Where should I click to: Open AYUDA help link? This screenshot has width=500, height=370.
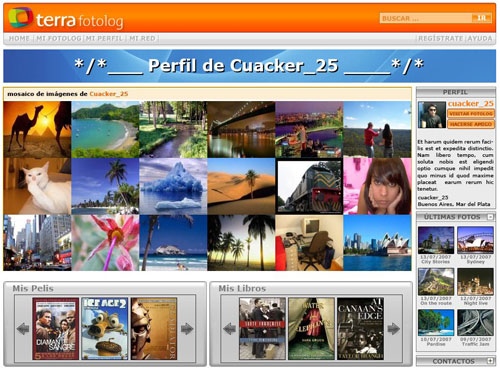tap(480, 39)
